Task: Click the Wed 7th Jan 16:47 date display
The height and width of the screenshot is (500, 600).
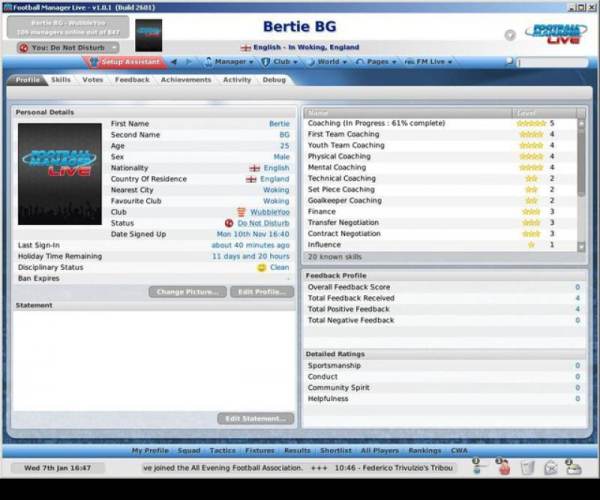Action: point(57,468)
